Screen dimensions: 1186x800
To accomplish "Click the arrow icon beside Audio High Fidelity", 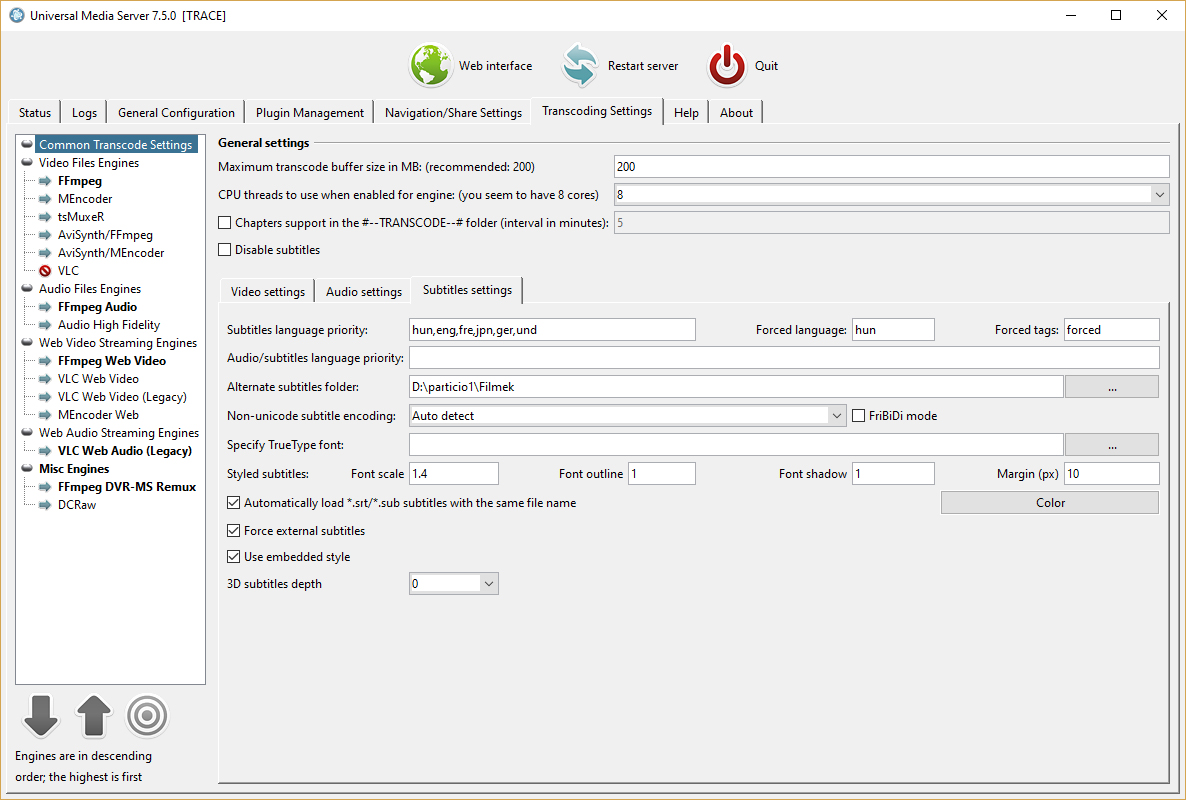I will pyautogui.click(x=45, y=325).
